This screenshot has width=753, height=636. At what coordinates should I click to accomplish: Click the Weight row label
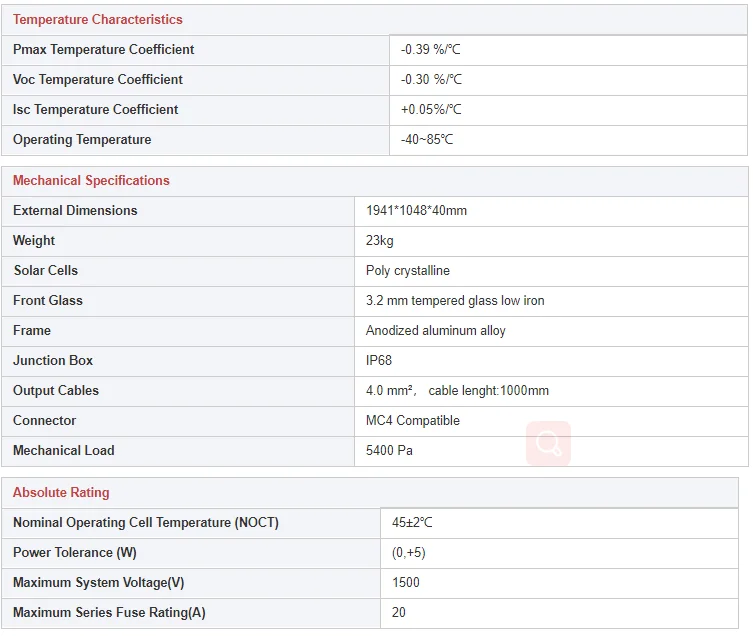(34, 241)
